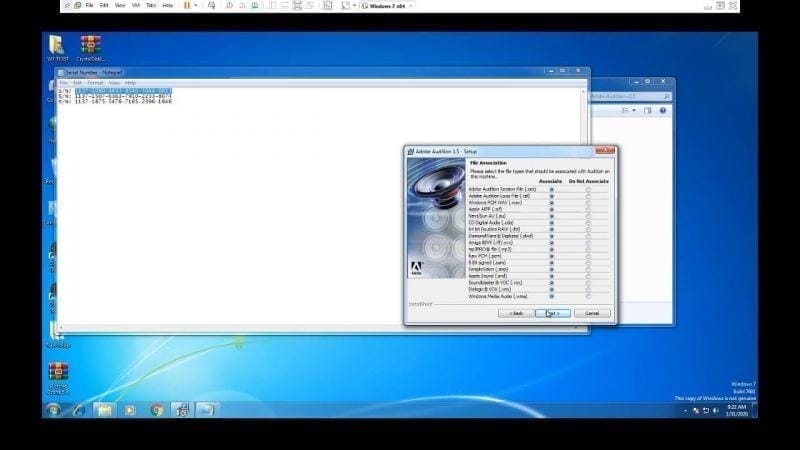Click the Send Ctrl+Alt+Del toolbar icon

click(211, 6)
